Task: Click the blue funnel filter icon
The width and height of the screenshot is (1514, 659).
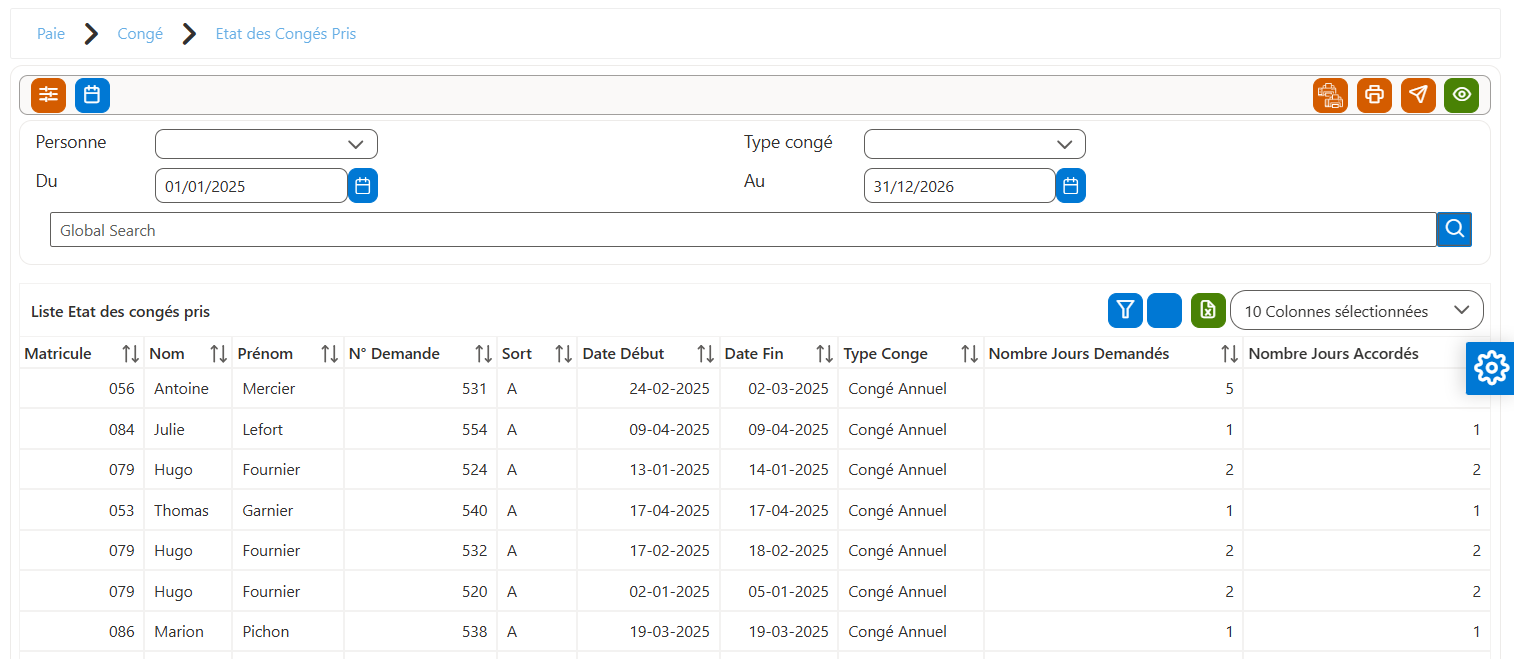Action: point(1125,311)
